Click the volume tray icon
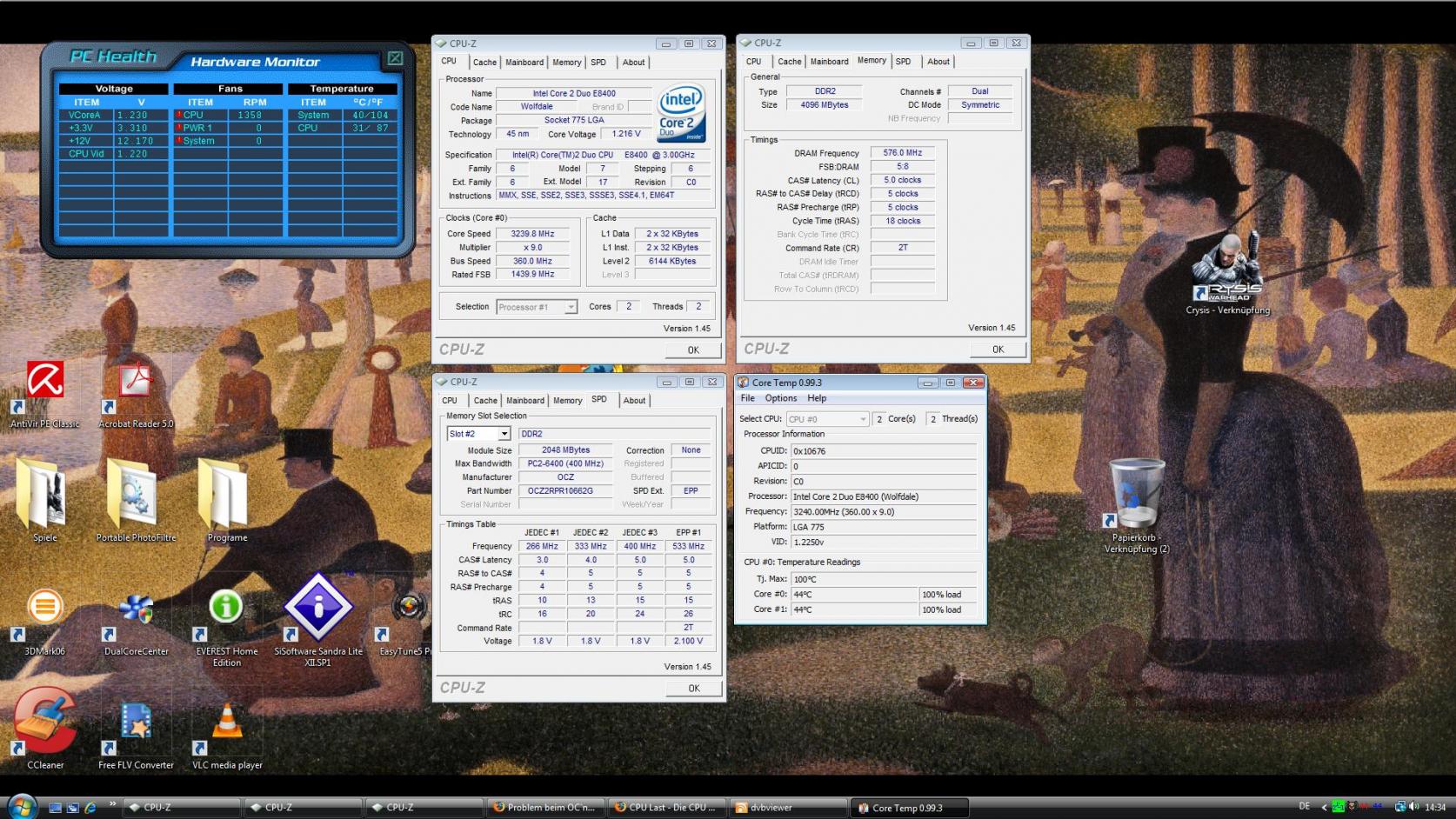1456x819 pixels. [x=1413, y=807]
